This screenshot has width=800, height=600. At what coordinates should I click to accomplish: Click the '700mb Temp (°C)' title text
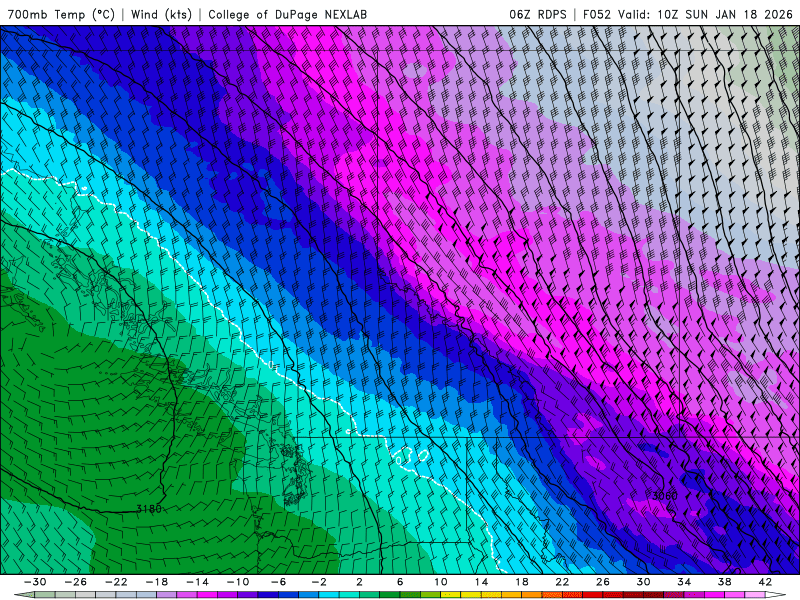point(61,14)
